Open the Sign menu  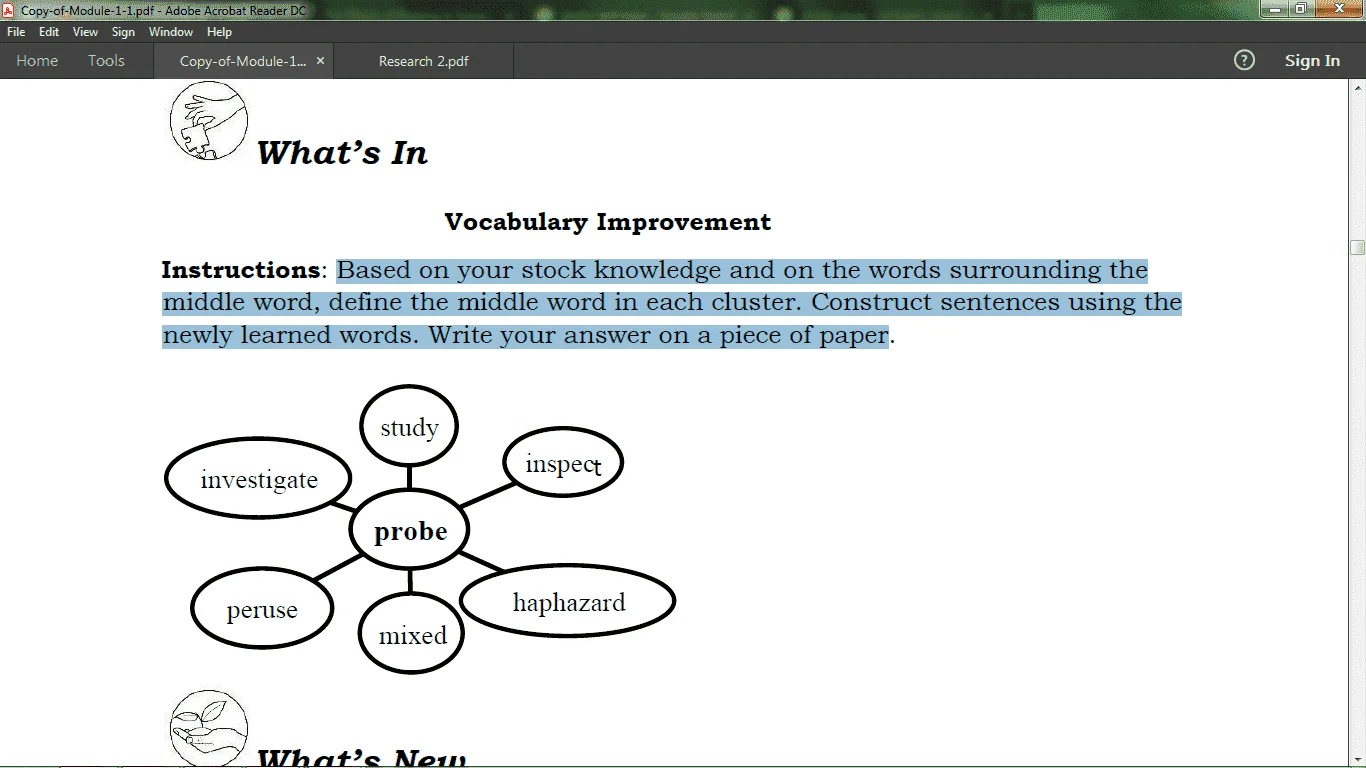pyautogui.click(x=123, y=32)
